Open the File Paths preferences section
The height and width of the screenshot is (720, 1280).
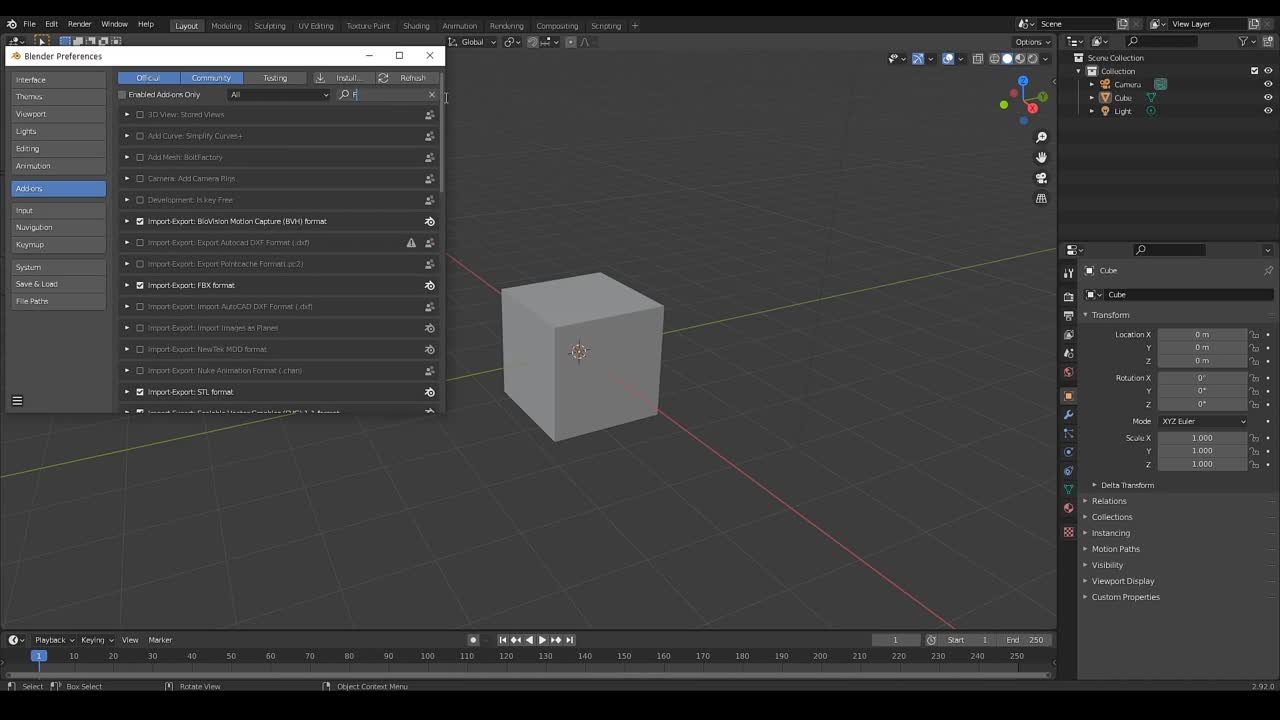coord(58,301)
